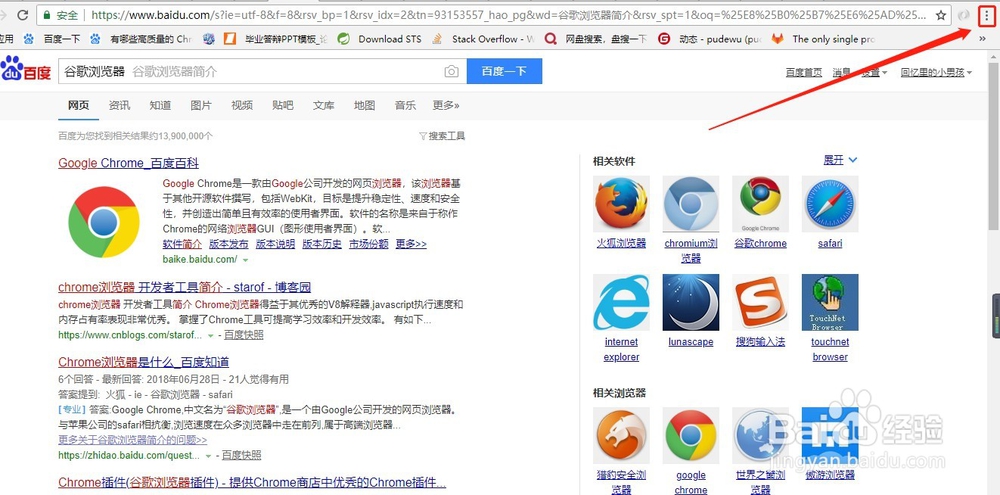This screenshot has width=1000, height=495.
Task: Open the touchnet browser icon
Action: (830, 302)
